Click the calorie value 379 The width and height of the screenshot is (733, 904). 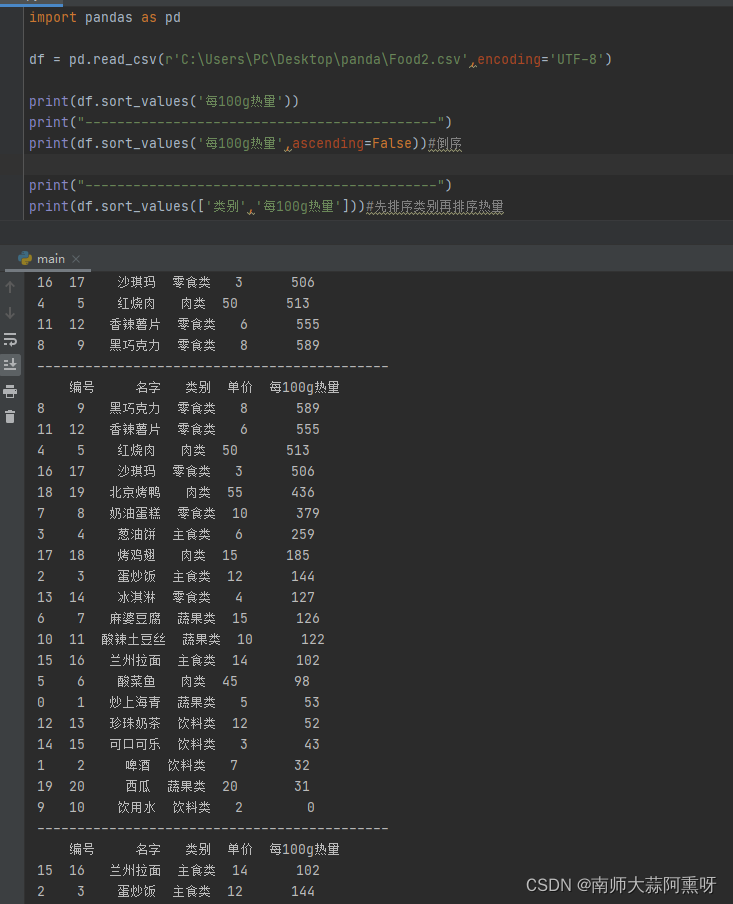coord(307,513)
